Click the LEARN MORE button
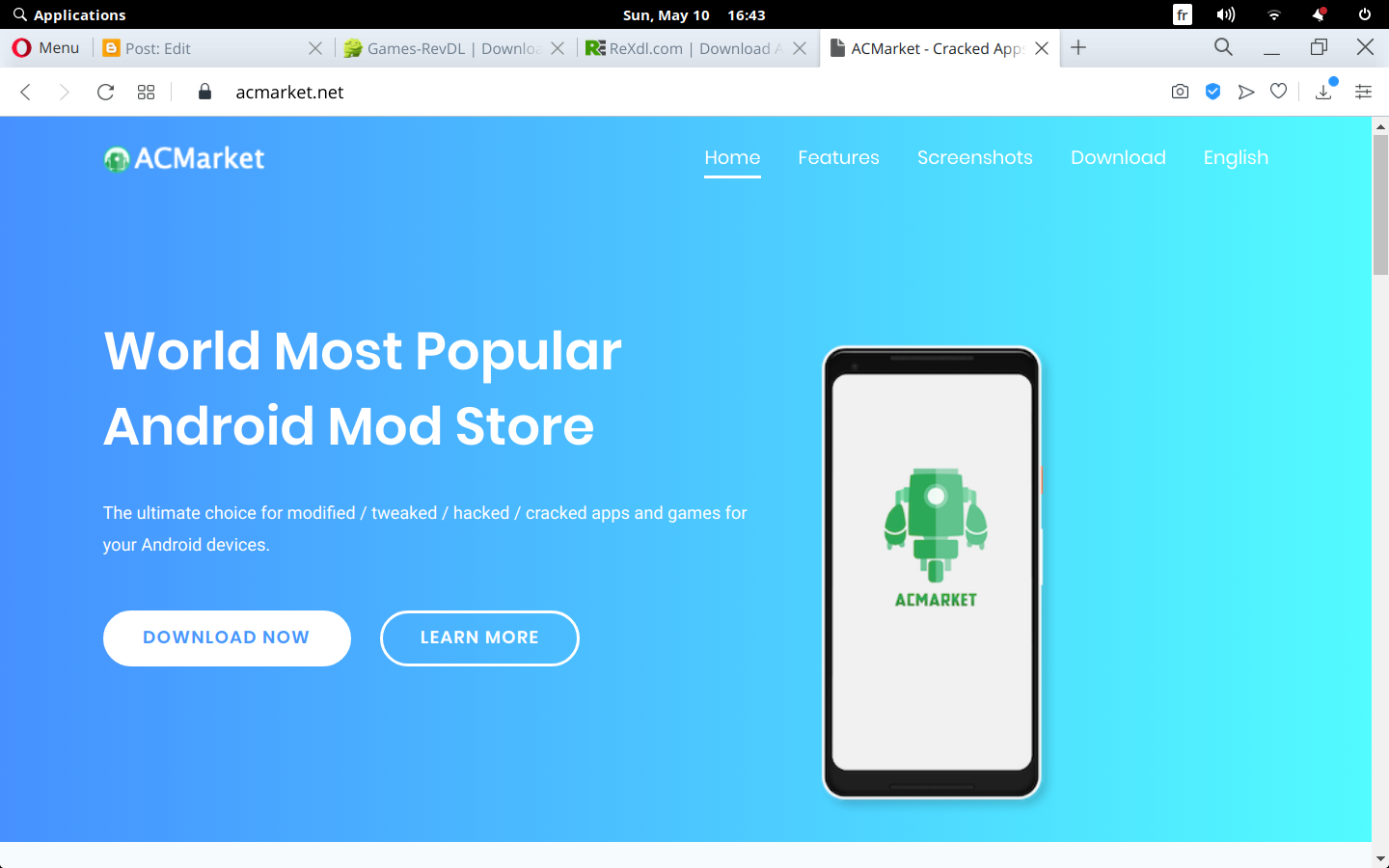Screen dimensions: 1389x868 click(479, 637)
